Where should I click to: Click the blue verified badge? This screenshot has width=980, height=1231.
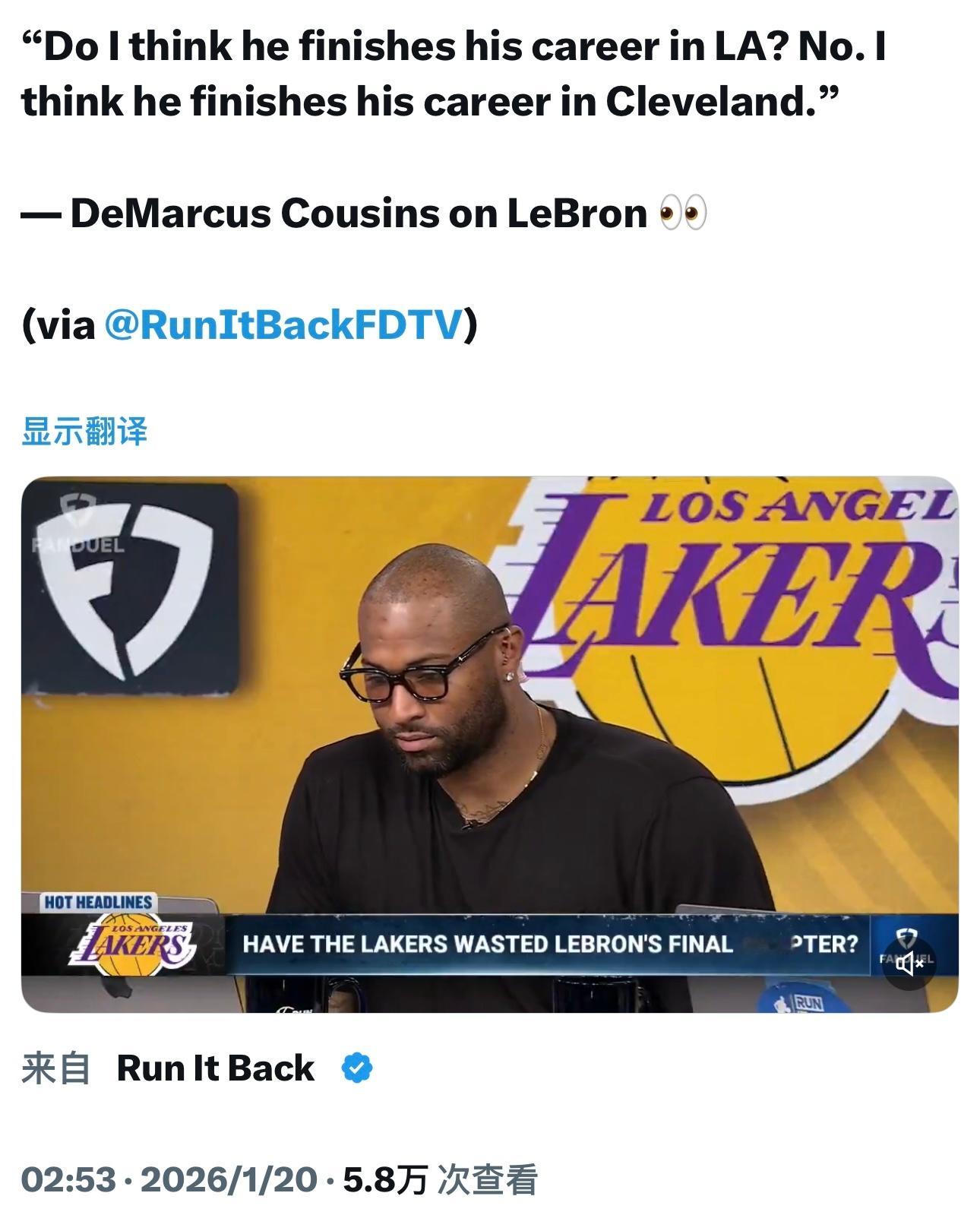(x=357, y=1068)
